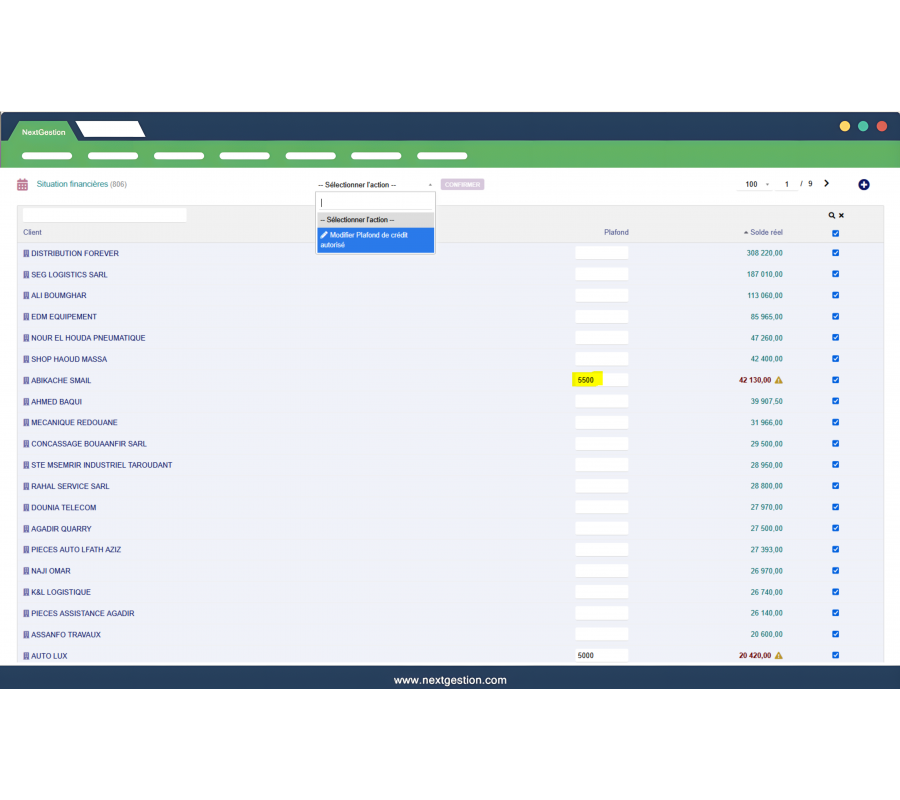
Task: Open the ABIKACHE SMAIL client link
Action: click(61, 380)
